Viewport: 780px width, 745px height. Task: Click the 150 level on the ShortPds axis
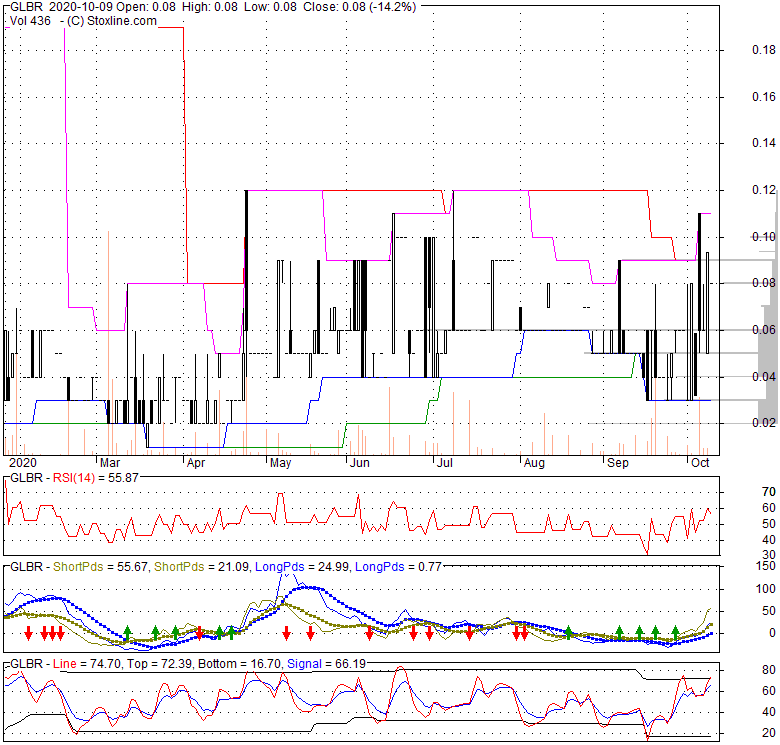(x=766, y=566)
